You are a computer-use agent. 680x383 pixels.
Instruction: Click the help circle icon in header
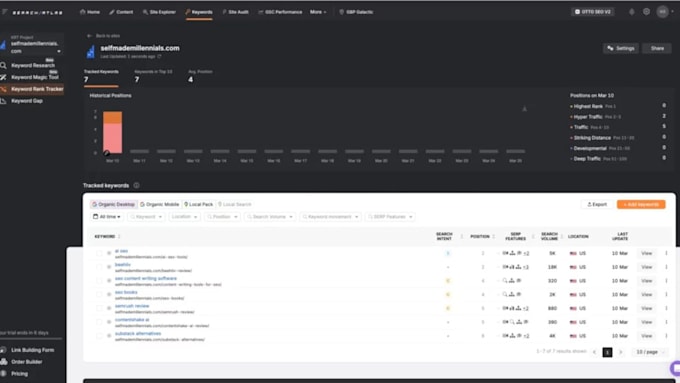click(646, 12)
